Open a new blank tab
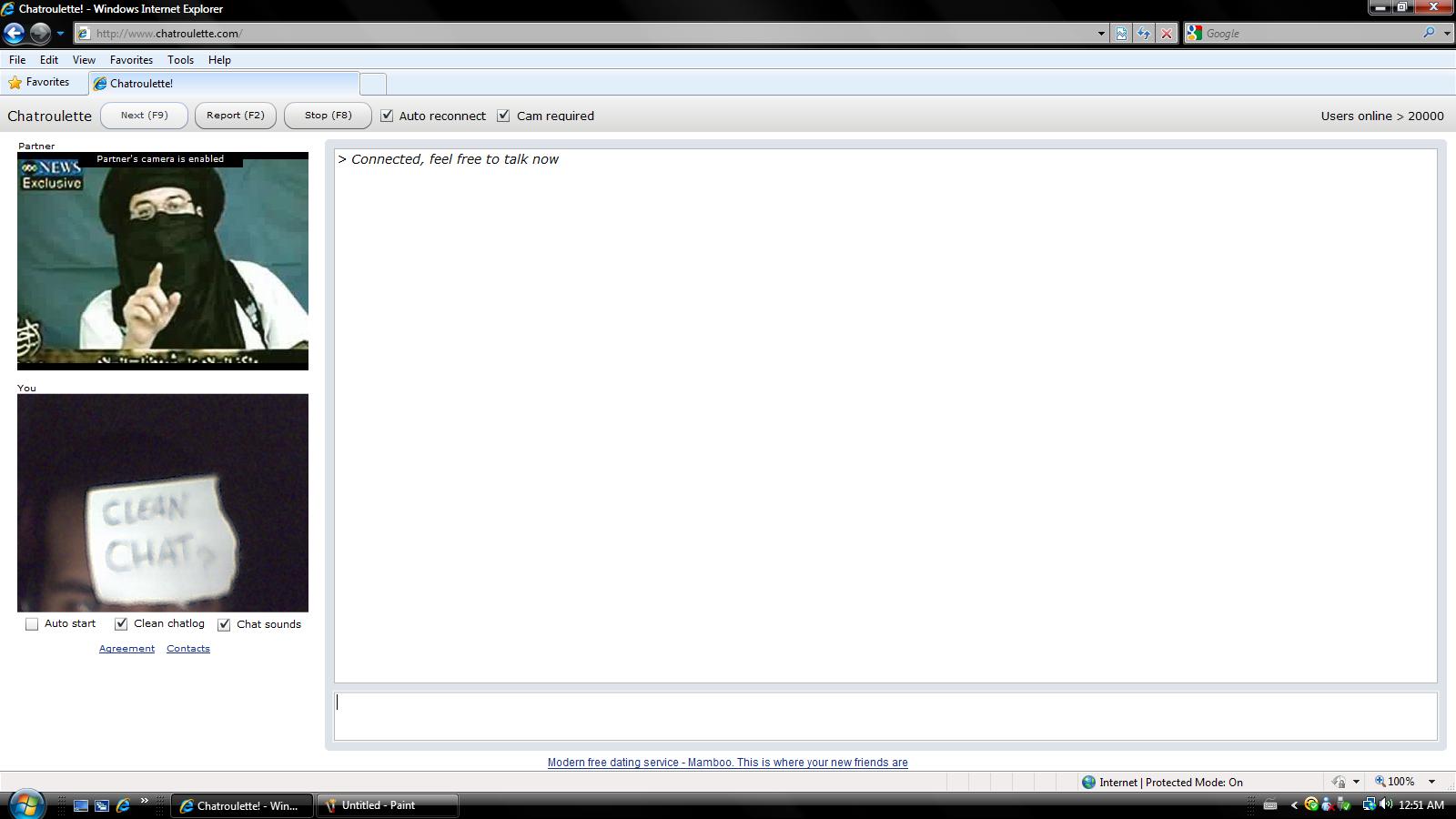Screen dimensions: 1456x819 click(x=373, y=84)
